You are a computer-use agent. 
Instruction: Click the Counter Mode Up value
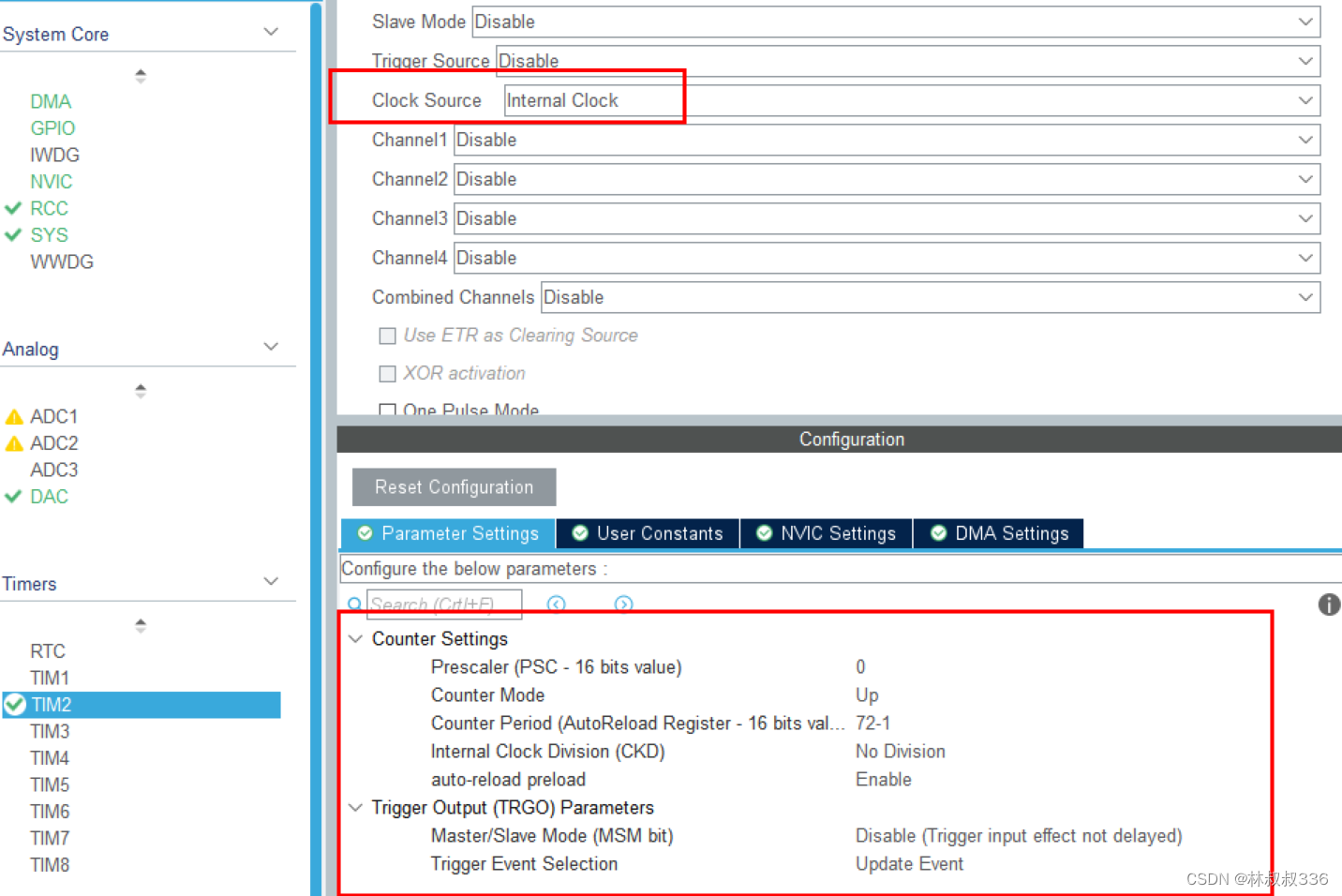coord(867,695)
